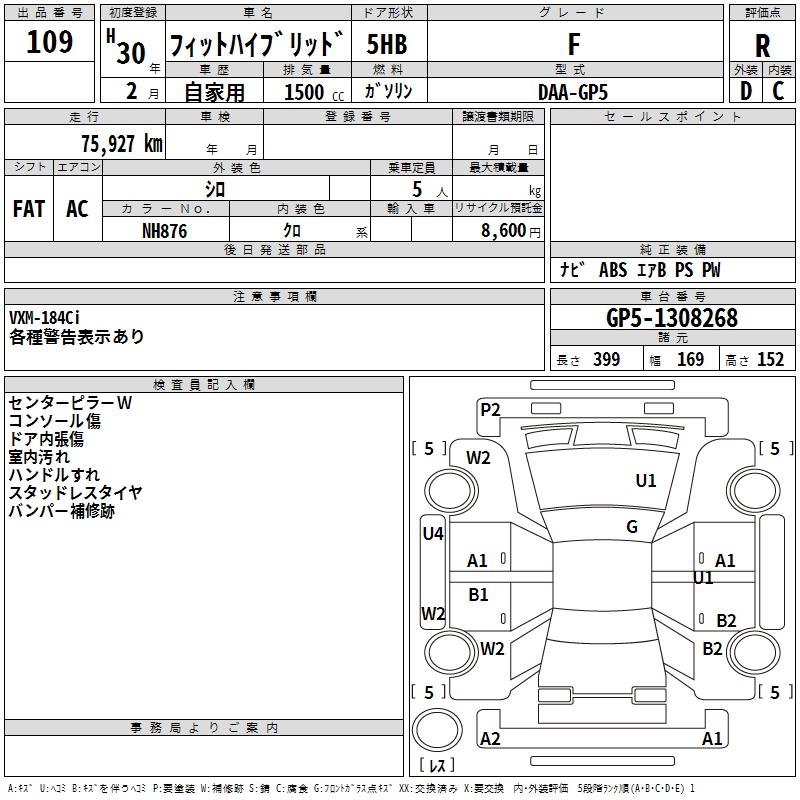Viewport: 800px width, 800px height.
Task: Select the バンパー補修跡 inspector note
Action: [62, 511]
